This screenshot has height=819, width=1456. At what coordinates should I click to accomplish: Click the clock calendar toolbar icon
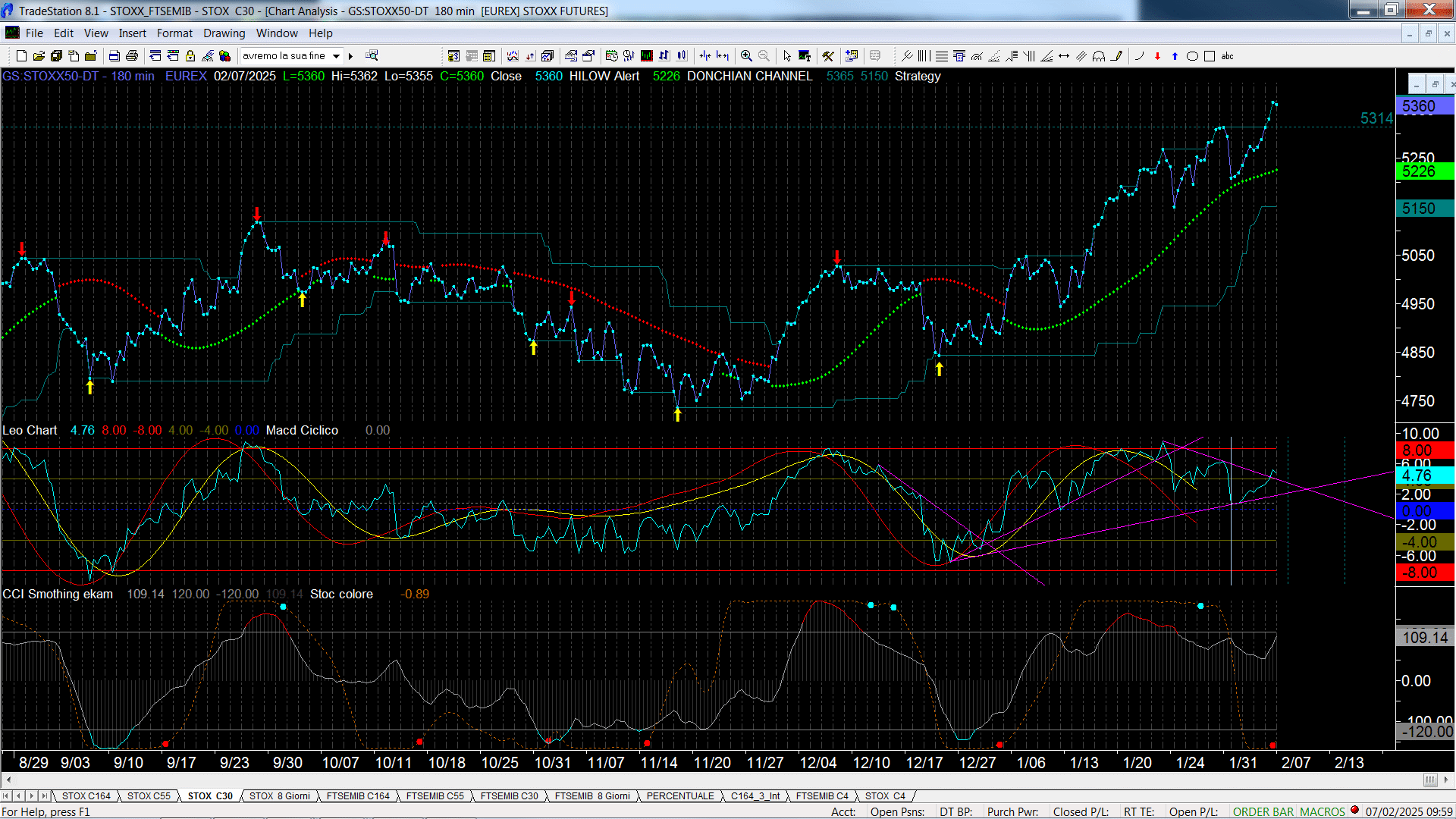(x=611, y=56)
